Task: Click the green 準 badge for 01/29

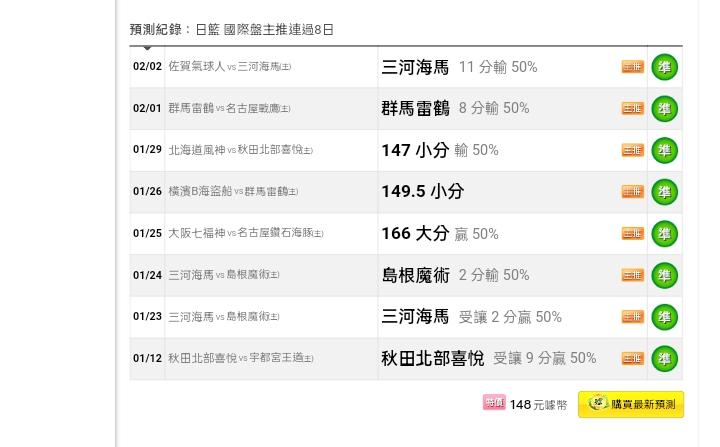Action: tap(664, 150)
